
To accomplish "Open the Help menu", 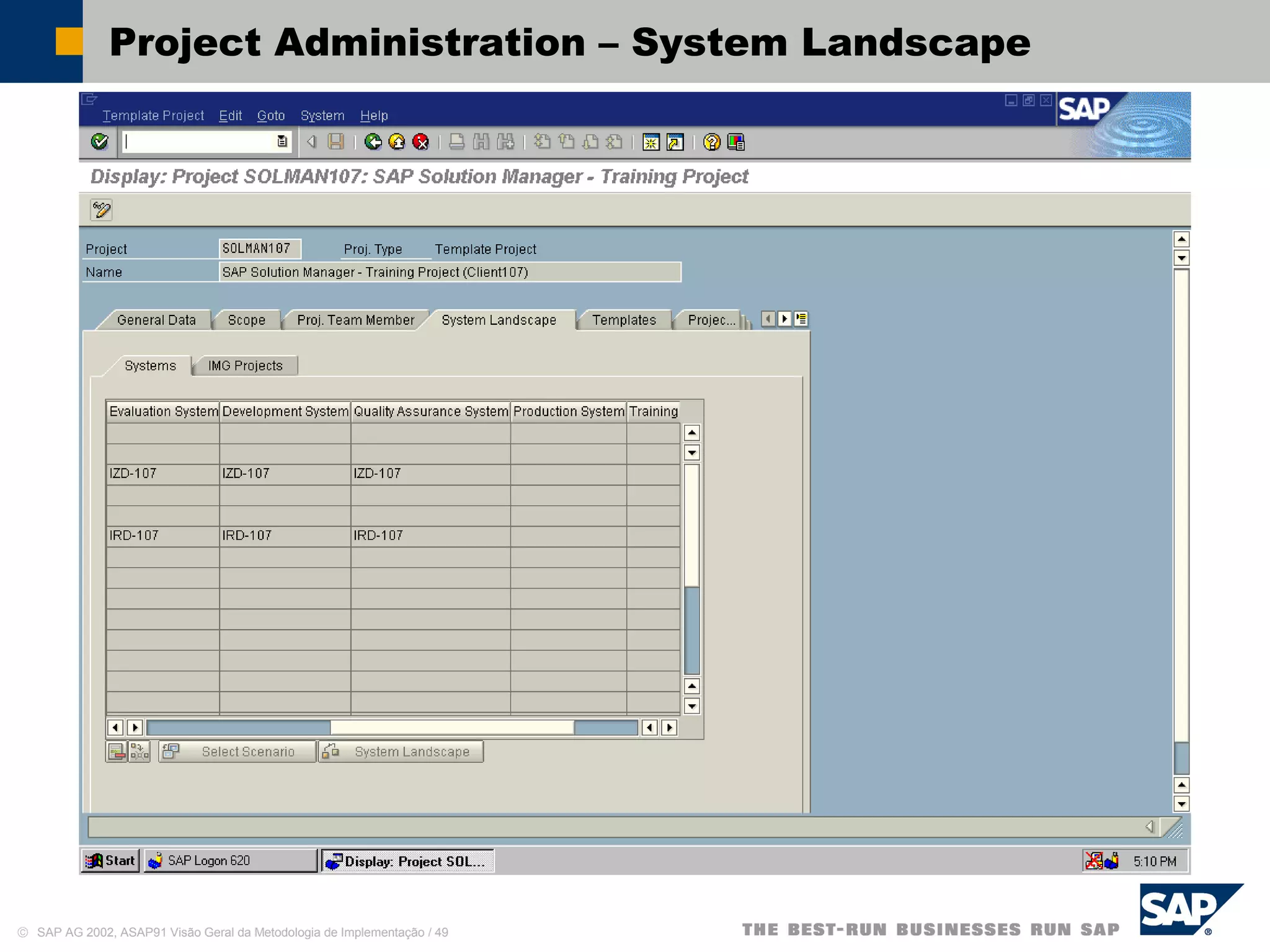I will click(x=374, y=116).
